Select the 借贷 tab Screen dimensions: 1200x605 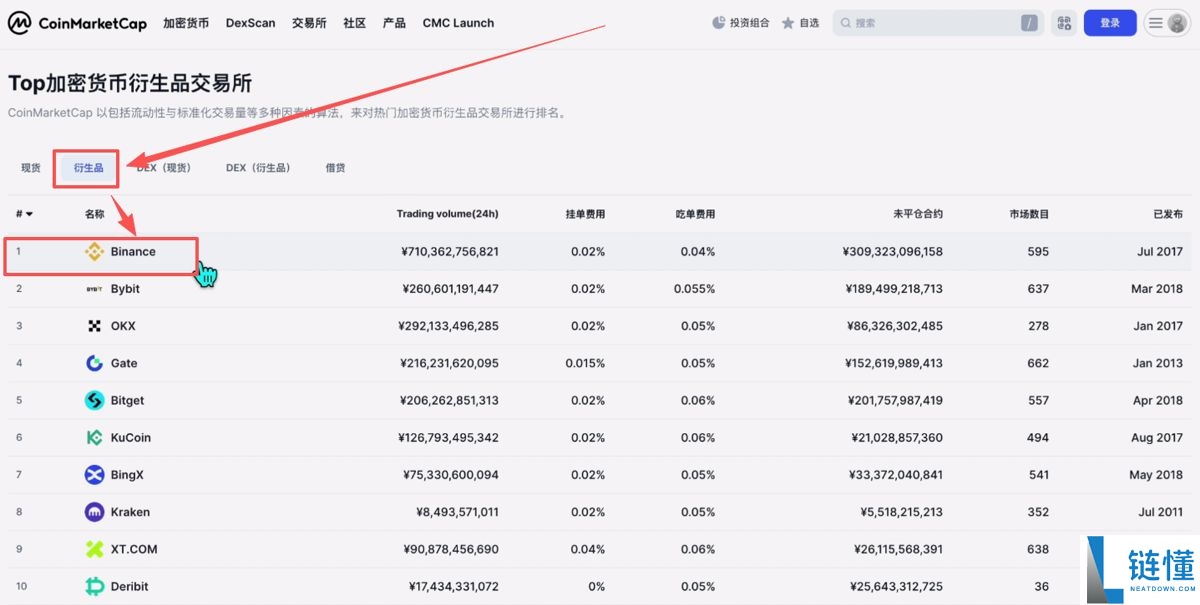[x=334, y=167]
